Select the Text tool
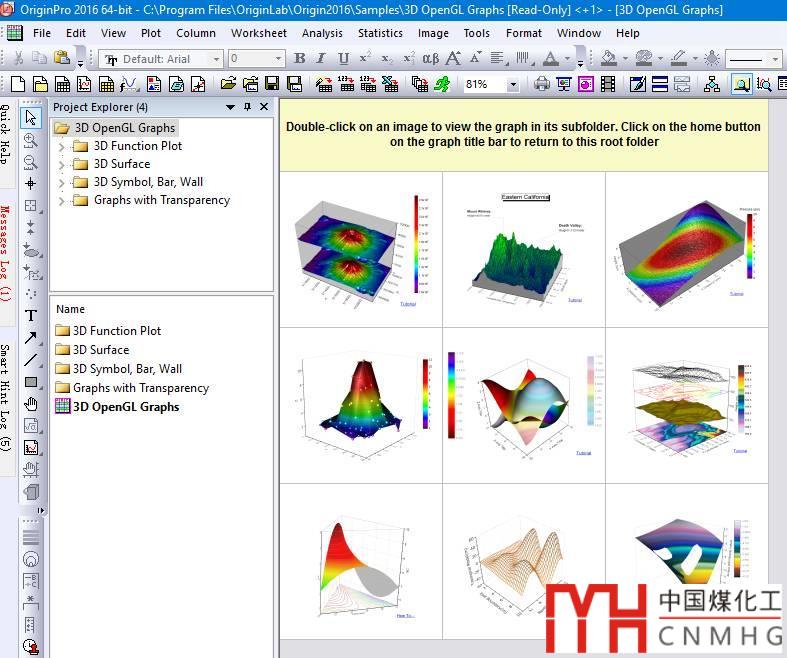 click(31, 315)
